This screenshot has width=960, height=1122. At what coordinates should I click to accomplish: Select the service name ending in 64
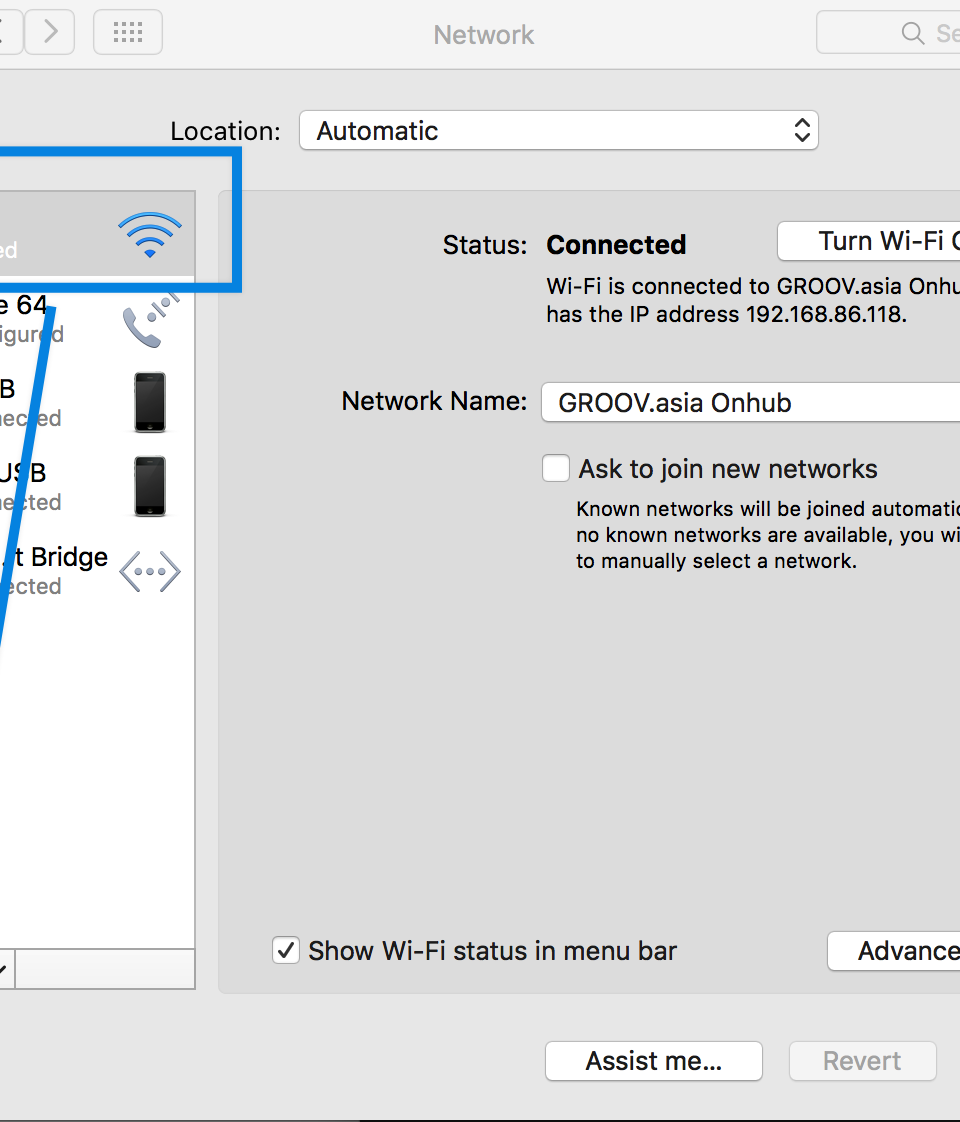click(24, 304)
